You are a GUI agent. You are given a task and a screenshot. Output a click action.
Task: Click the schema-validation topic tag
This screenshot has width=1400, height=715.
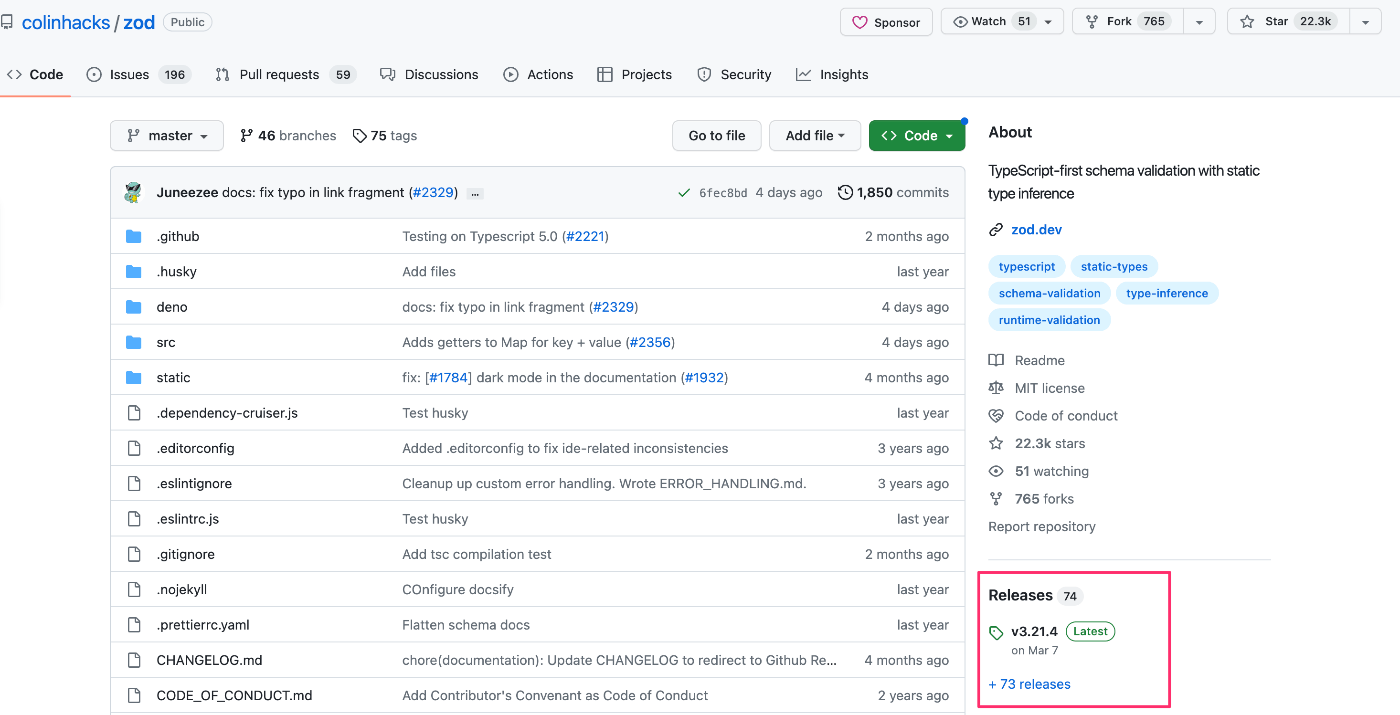[1049, 294]
